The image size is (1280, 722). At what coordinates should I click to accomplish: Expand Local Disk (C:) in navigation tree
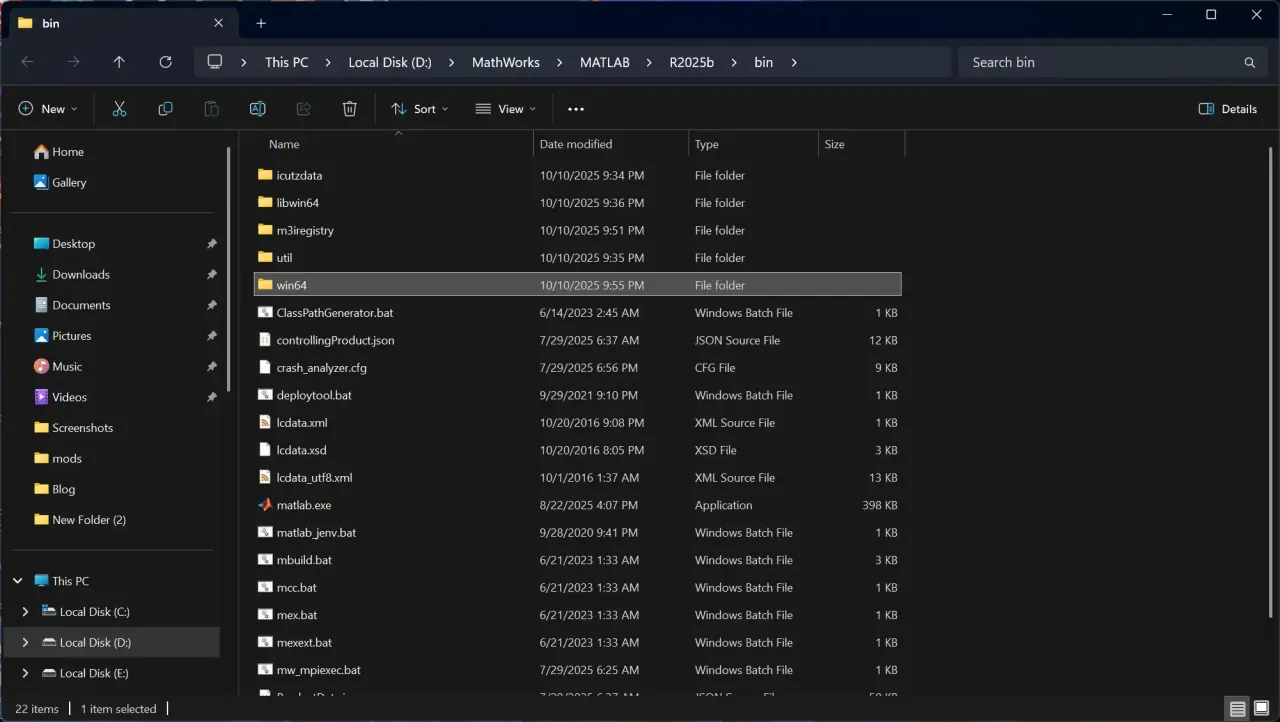pos(25,612)
